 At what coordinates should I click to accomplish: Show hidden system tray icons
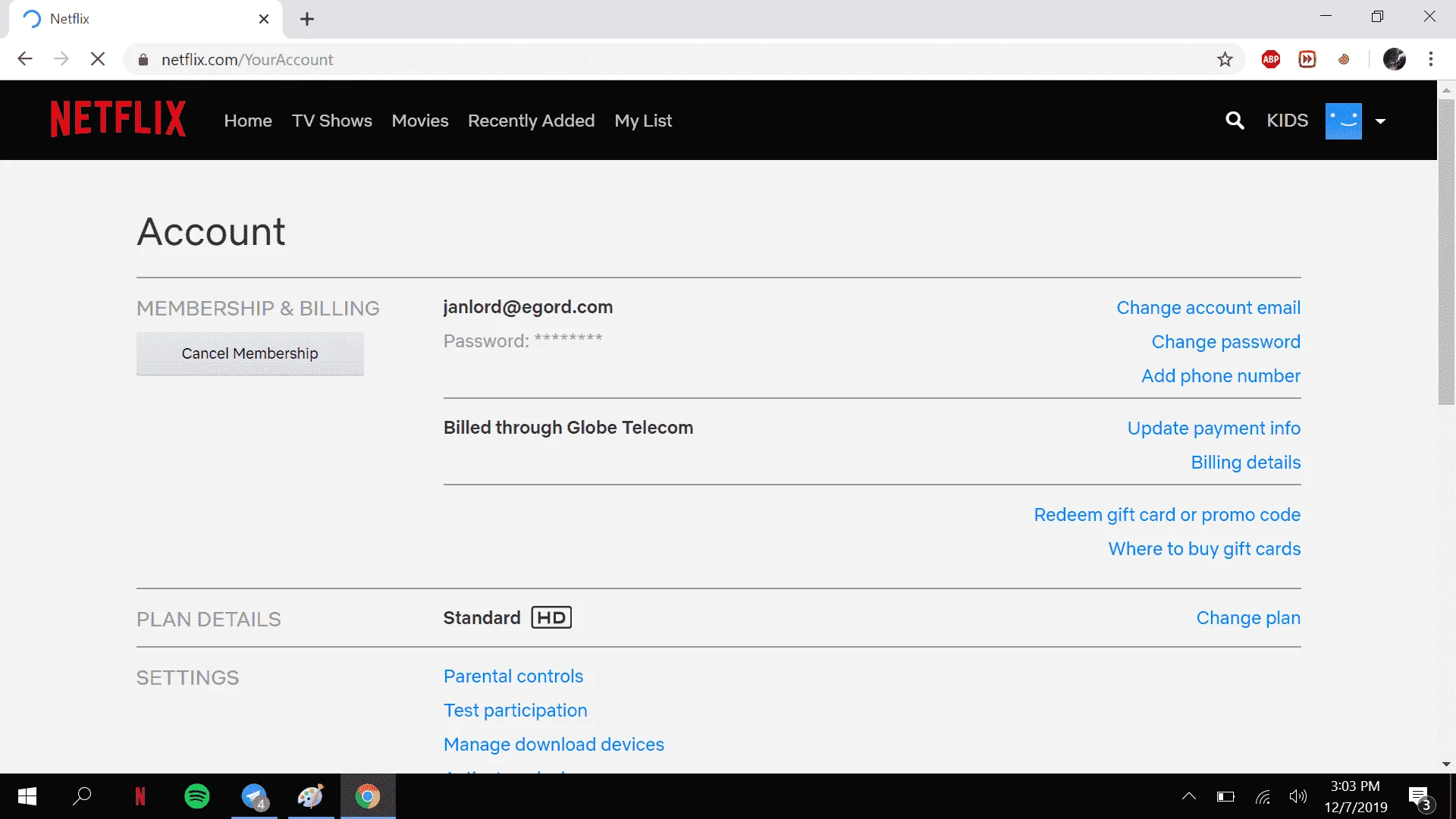coord(1188,796)
